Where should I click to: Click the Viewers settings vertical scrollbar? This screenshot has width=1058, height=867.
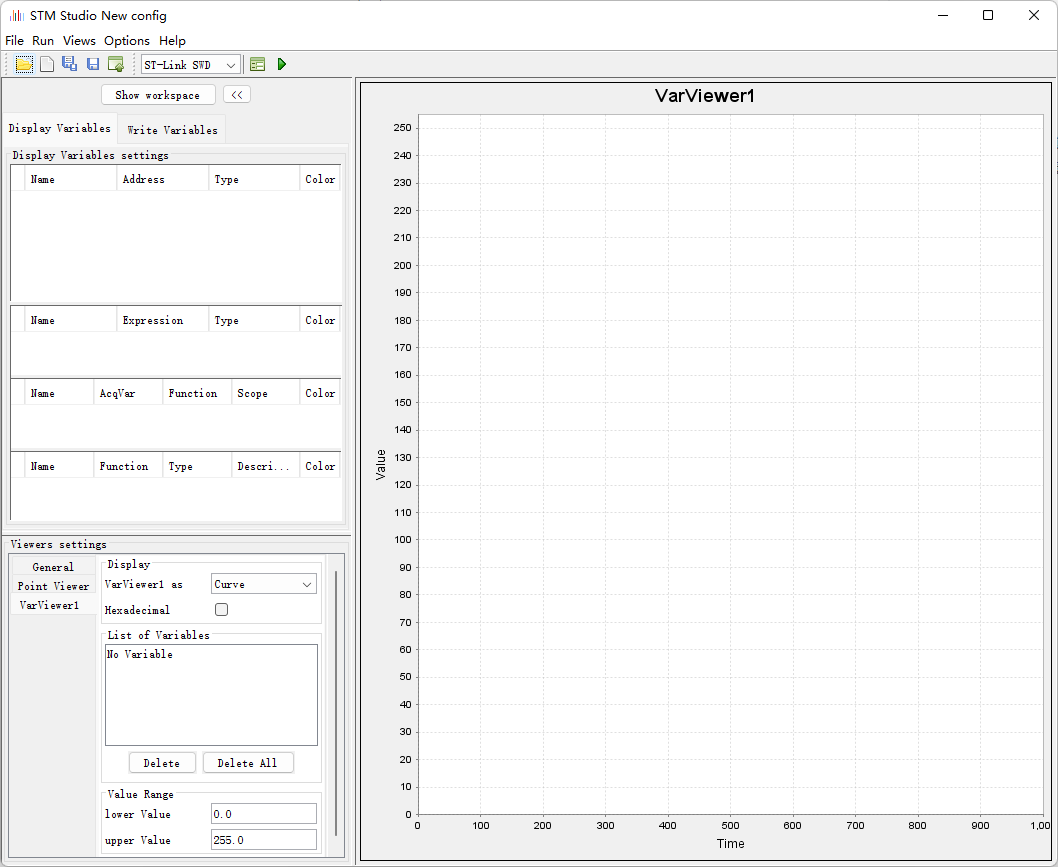click(335, 705)
